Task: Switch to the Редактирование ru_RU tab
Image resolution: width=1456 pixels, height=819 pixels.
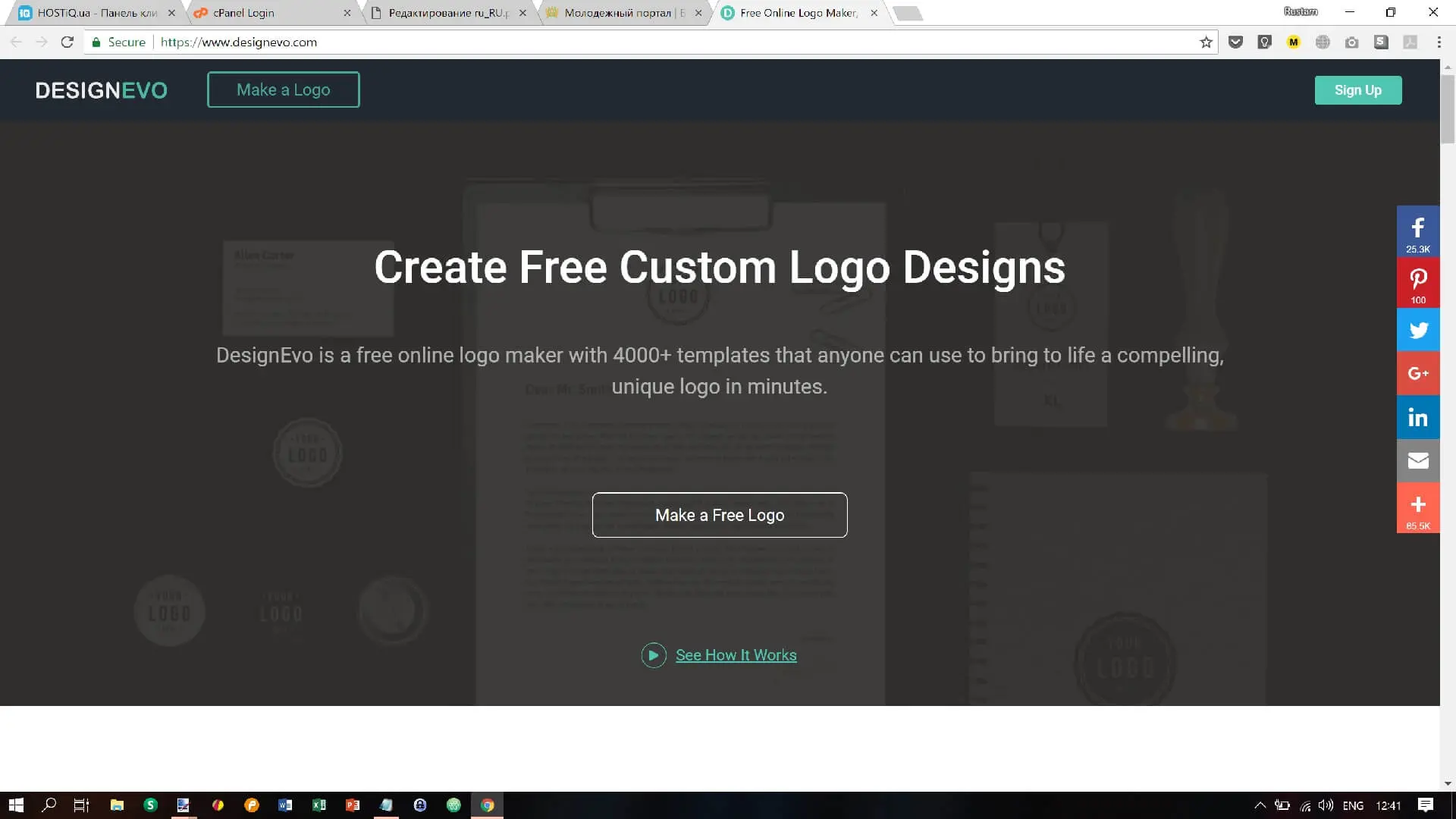Action: [x=447, y=13]
